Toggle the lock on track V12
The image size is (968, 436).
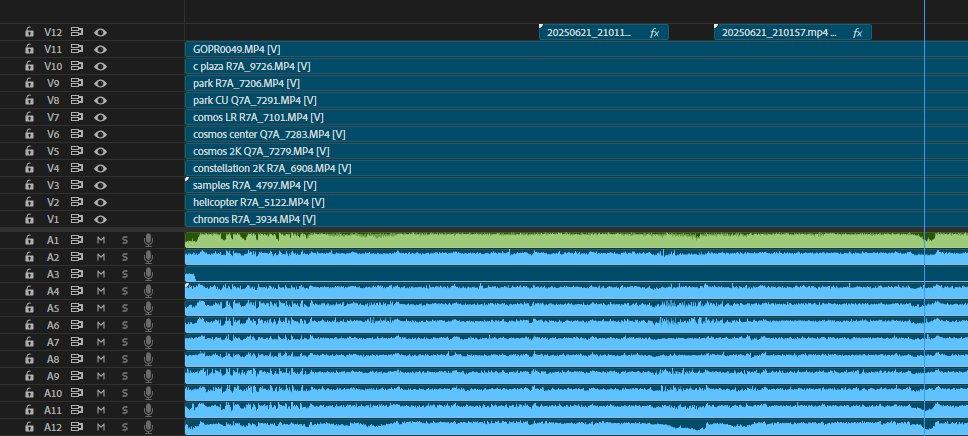[x=29, y=32]
